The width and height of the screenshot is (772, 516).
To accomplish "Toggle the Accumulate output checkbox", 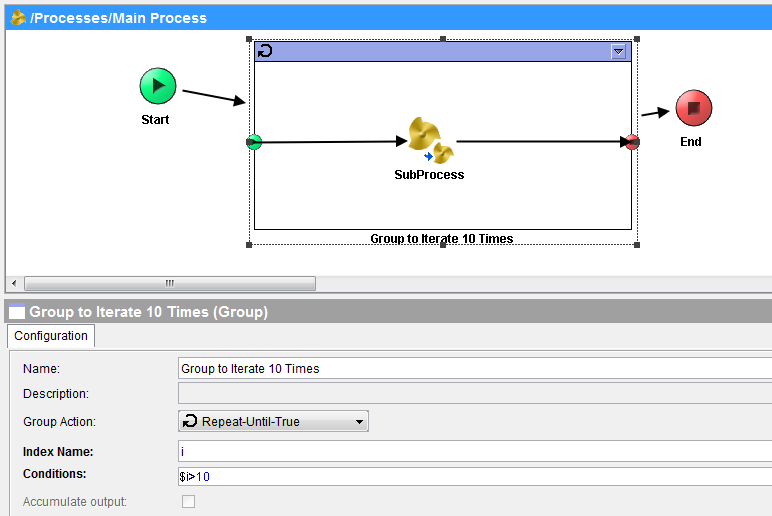I will [x=189, y=501].
